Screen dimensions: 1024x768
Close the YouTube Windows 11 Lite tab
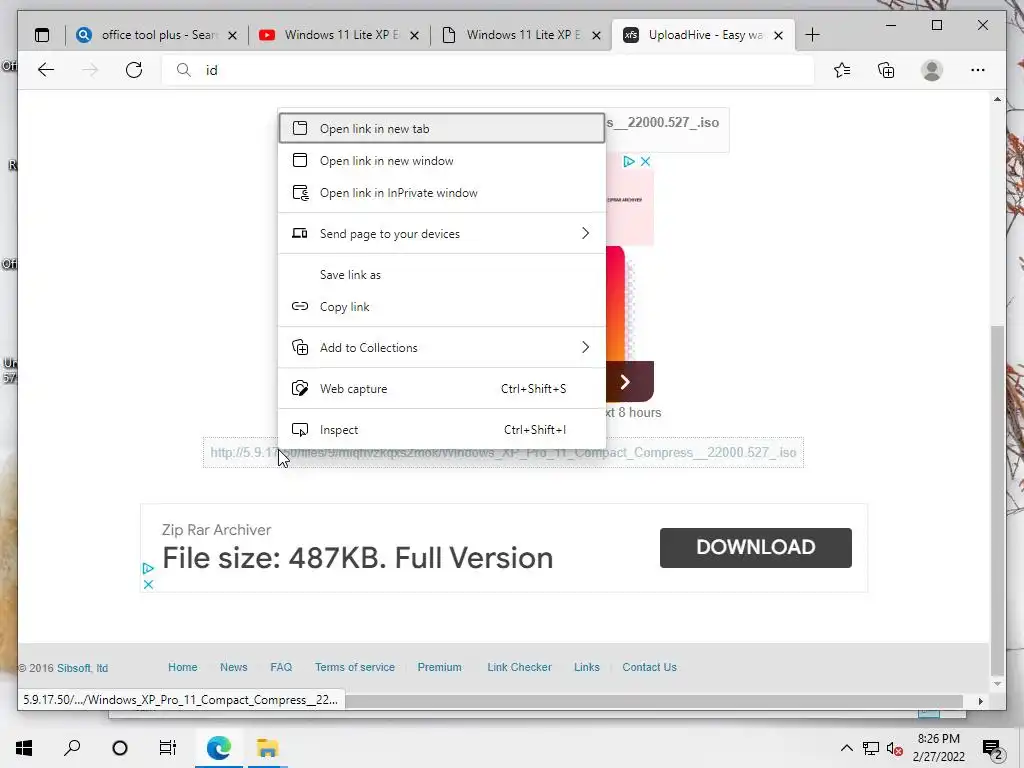click(x=414, y=35)
